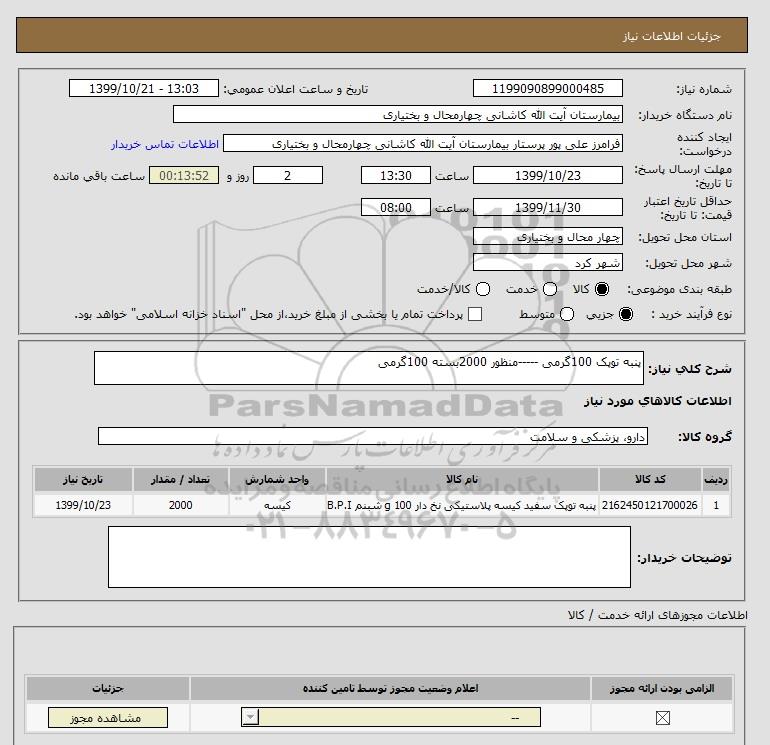Click the نام کالا column header

tap(462, 479)
